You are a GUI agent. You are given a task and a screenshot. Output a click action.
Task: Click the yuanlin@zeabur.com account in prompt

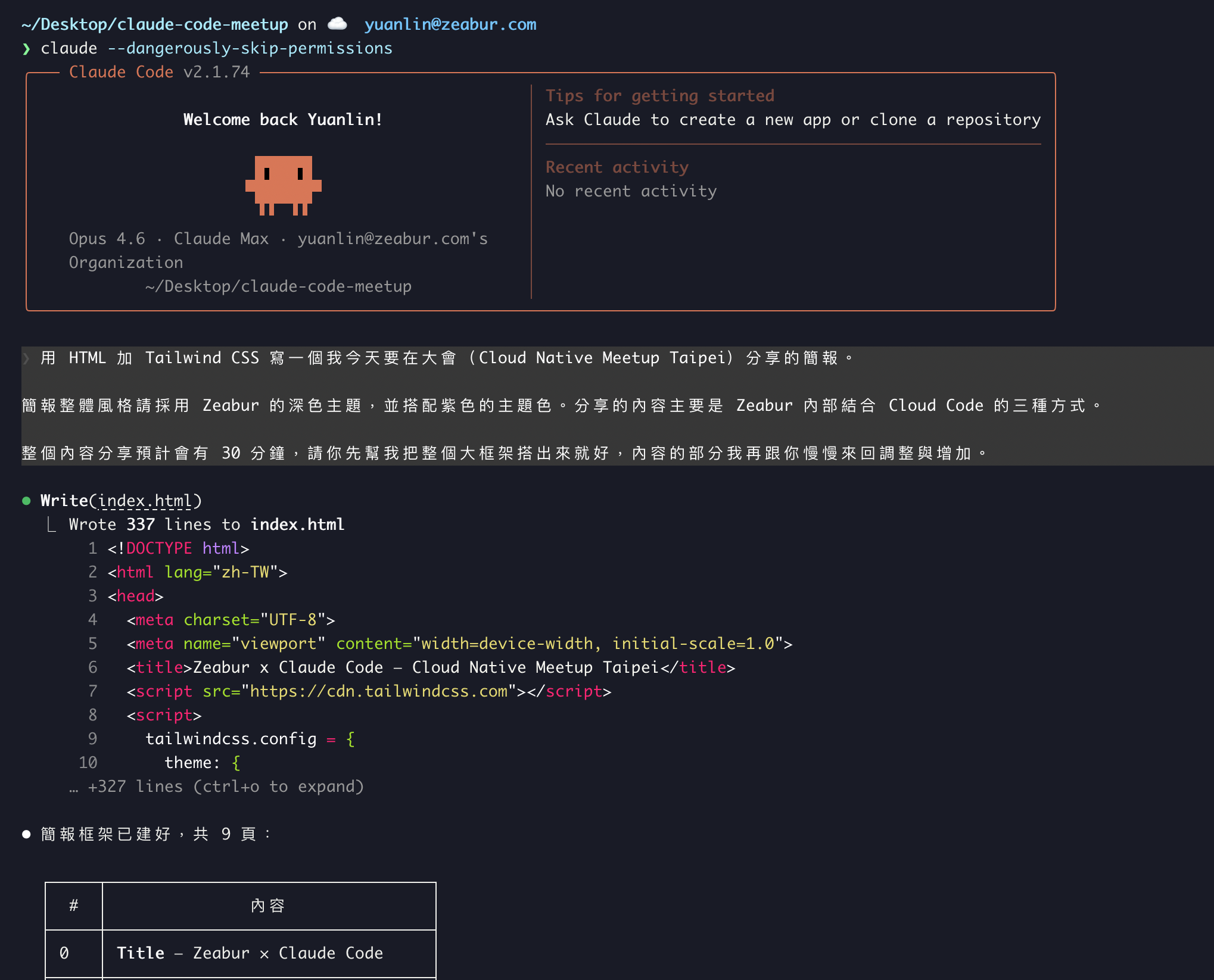tap(450, 24)
